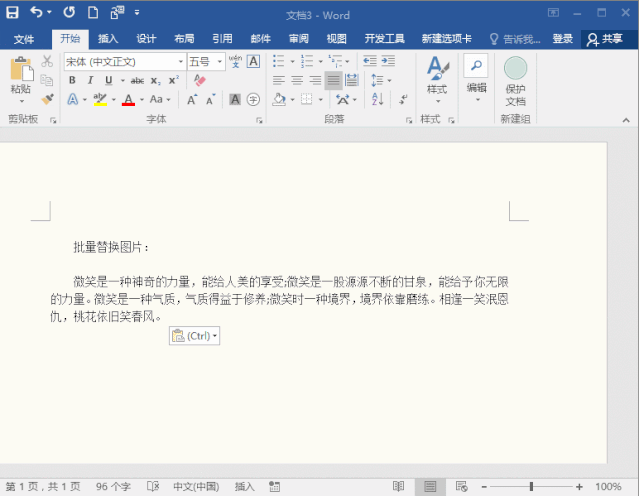
Task: Open the phonetic guide (wén) tool
Action: (236, 61)
